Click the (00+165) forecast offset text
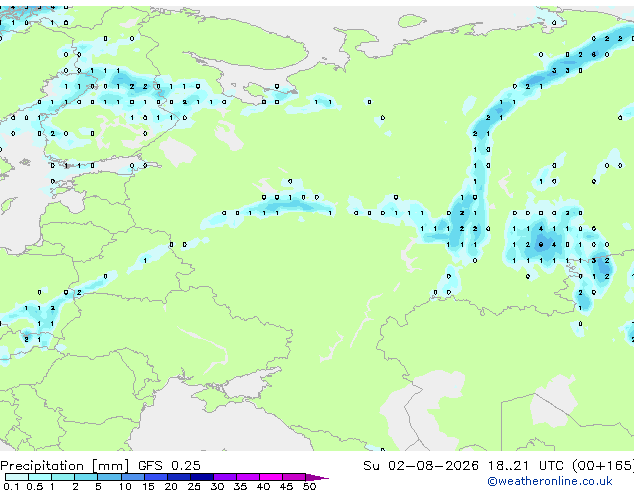The width and height of the screenshot is (634, 490). click(x=603, y=466)
